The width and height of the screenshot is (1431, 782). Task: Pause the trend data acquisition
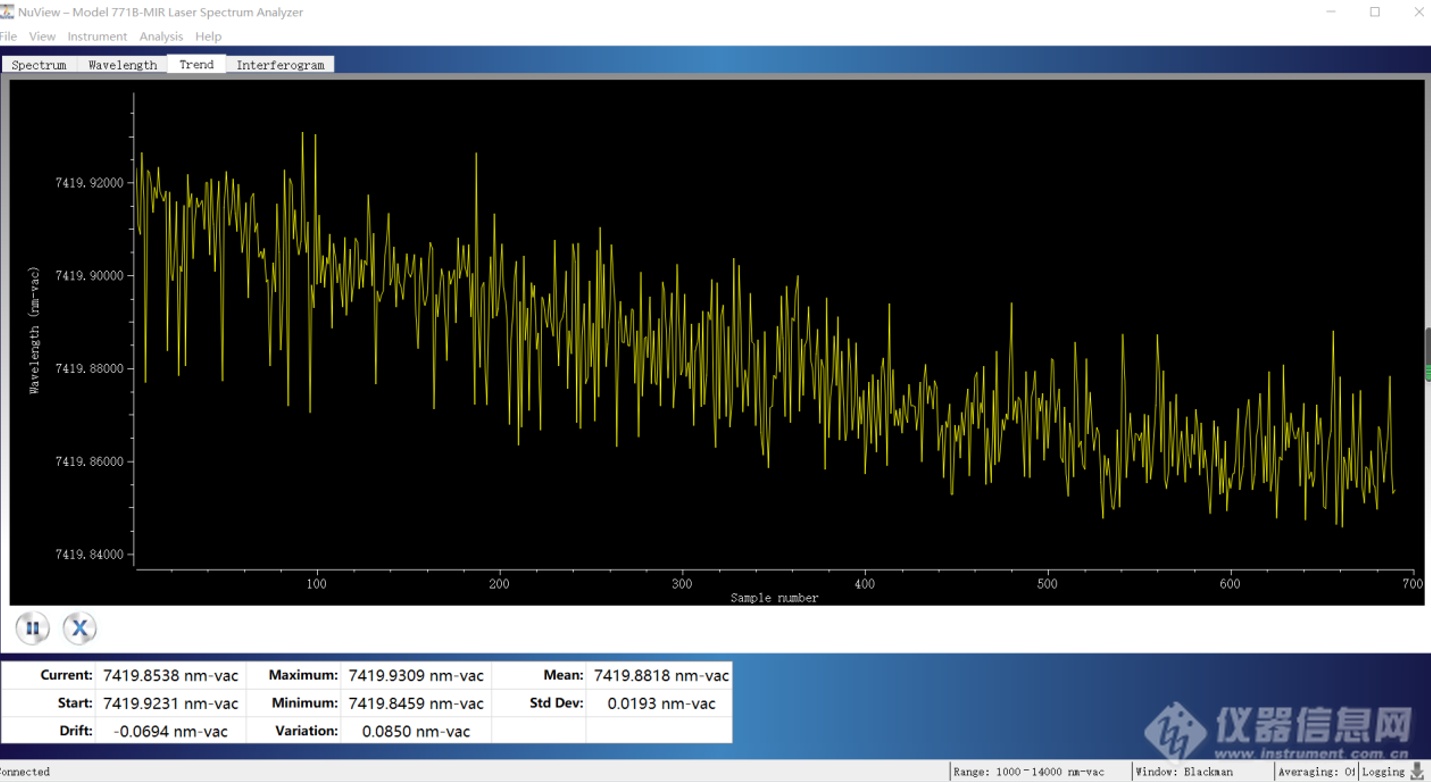pyautogui.click(x=33, y=629)
